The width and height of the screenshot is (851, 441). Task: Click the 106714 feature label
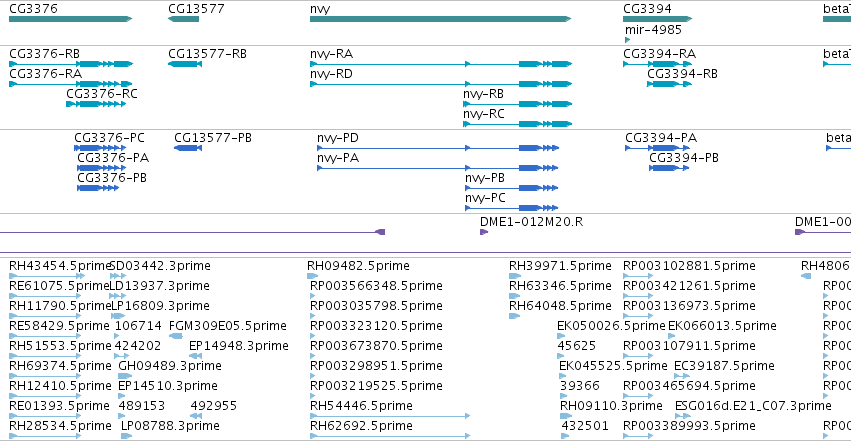(x=138, y=326)
